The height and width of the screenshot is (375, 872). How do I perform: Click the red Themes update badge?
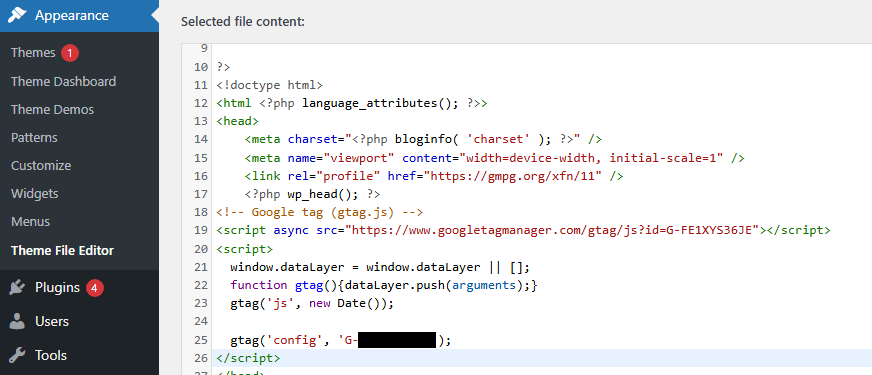click(70, 53)
